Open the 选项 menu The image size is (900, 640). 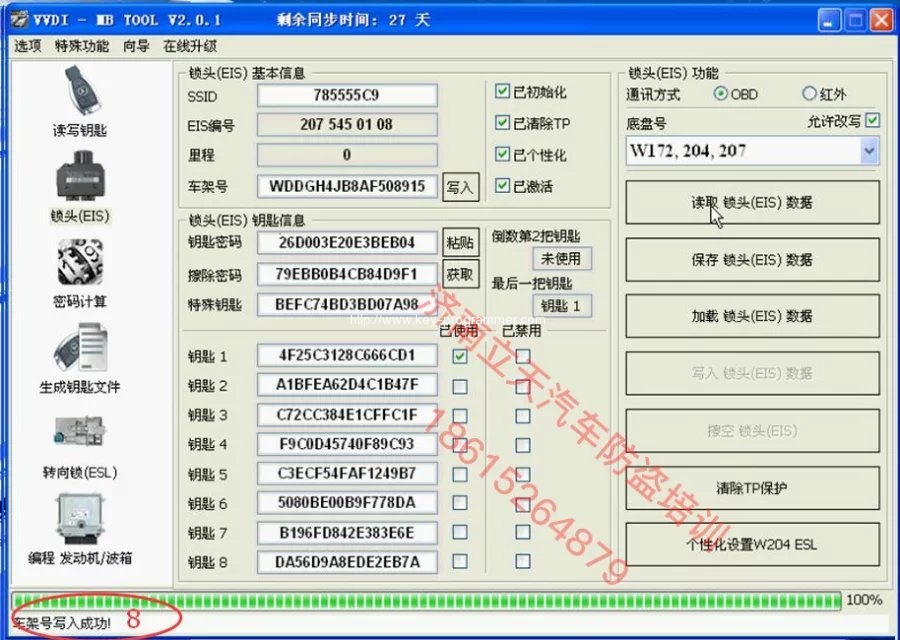pos(28,46)
